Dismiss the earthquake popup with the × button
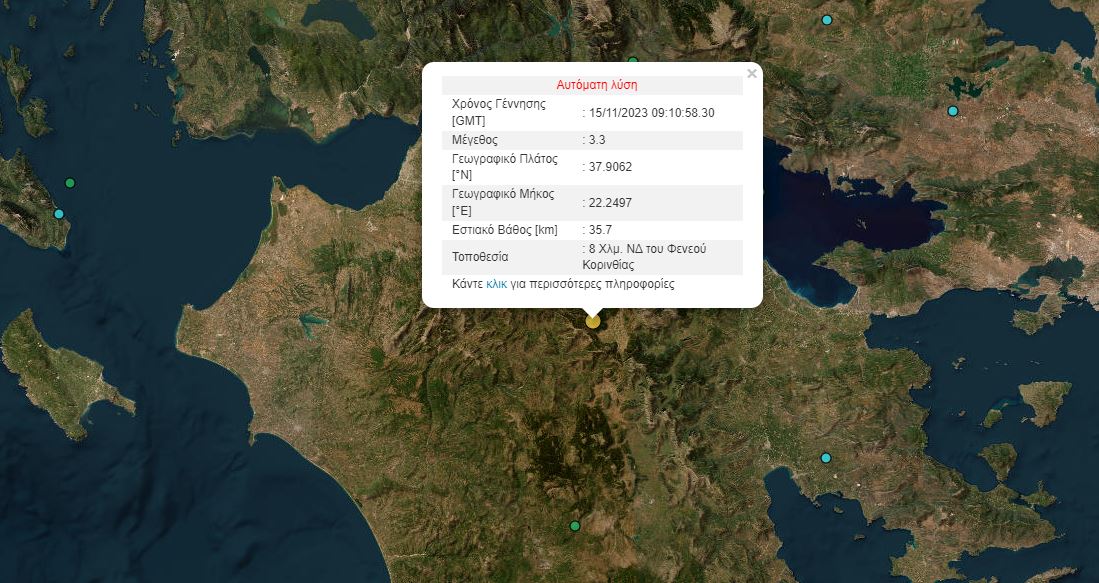Screen dimensions: 1099x583 [751, 72]
